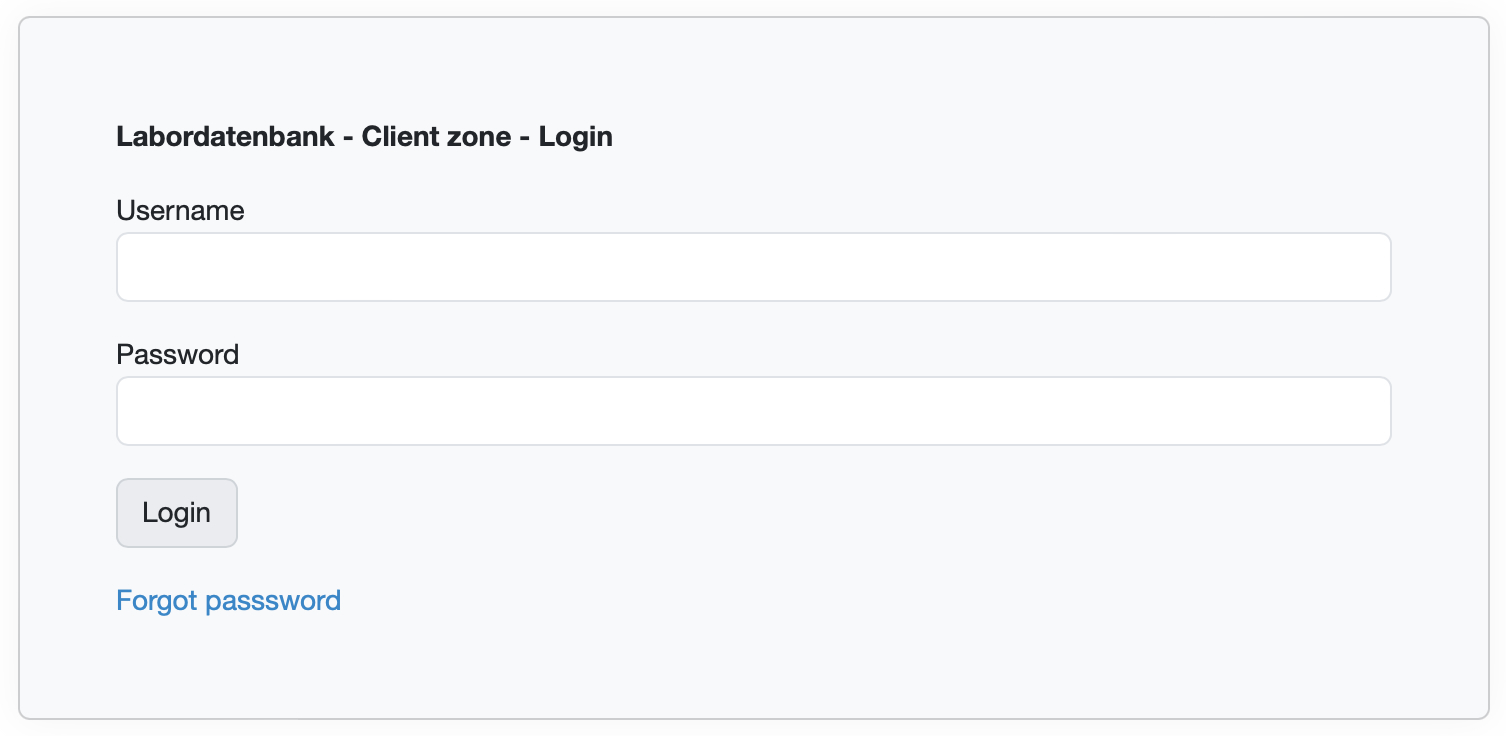Click Forgot passsword to recover account
Image resolution: width=1506 pixels, height=736 pixels.
(x=228, y=600)
